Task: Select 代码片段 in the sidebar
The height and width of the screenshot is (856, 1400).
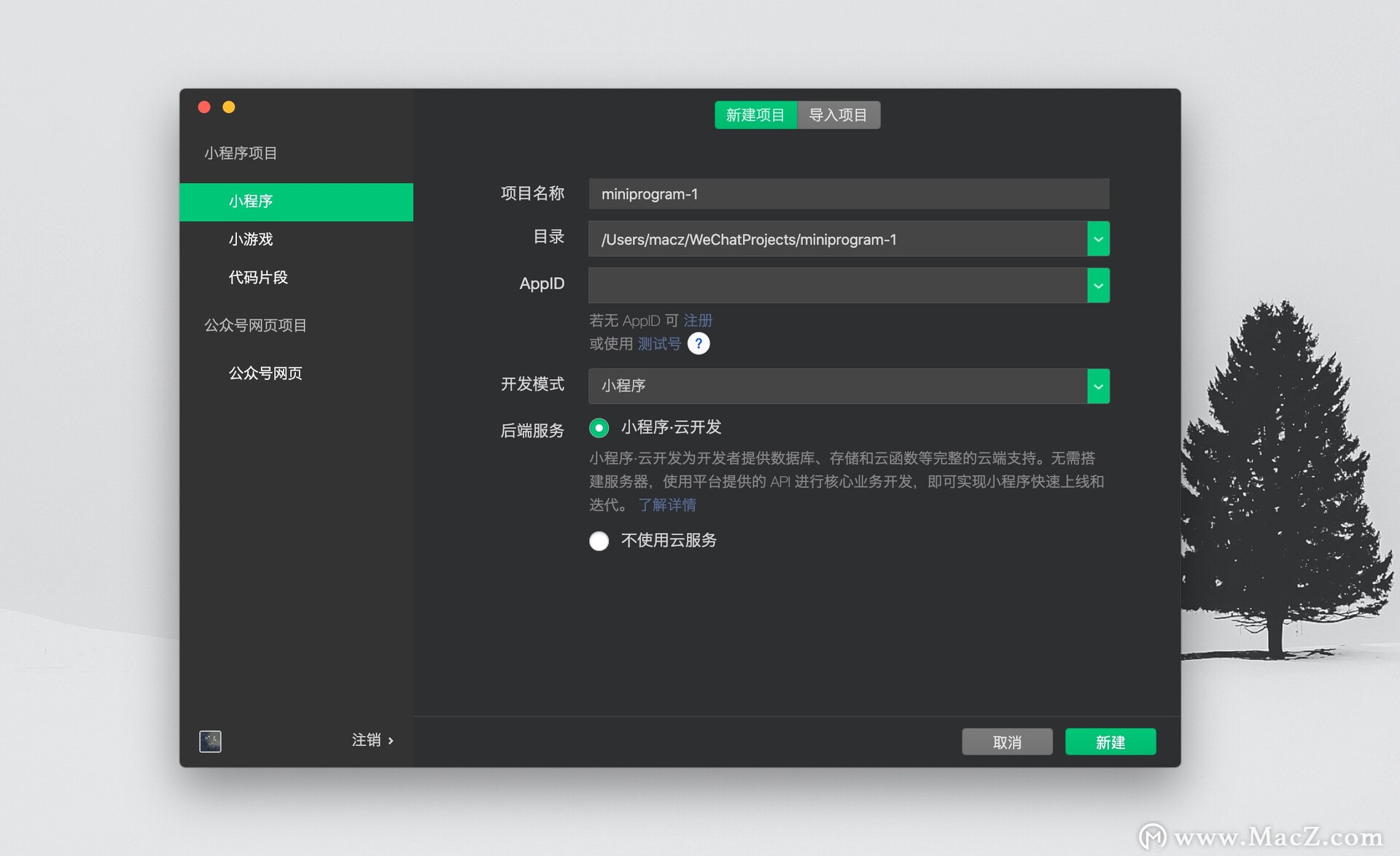Action: pos(257,277)
